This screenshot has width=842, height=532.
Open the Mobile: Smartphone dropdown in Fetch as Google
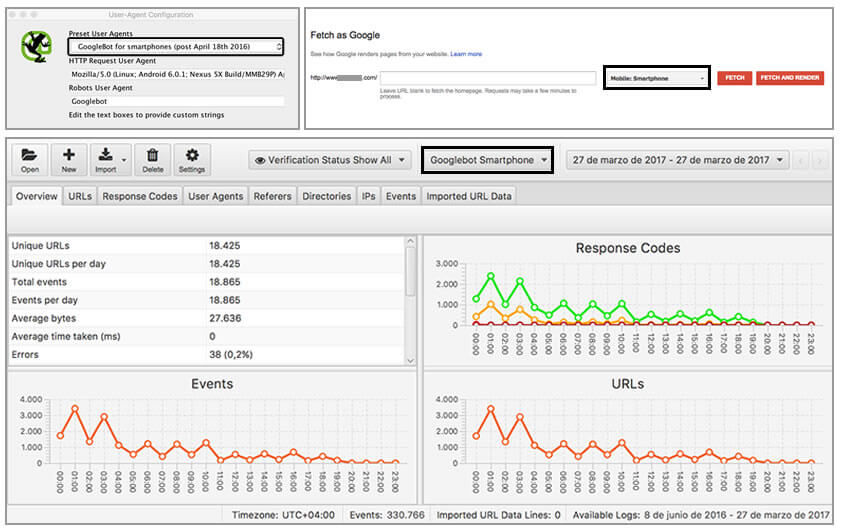(657, 78)
